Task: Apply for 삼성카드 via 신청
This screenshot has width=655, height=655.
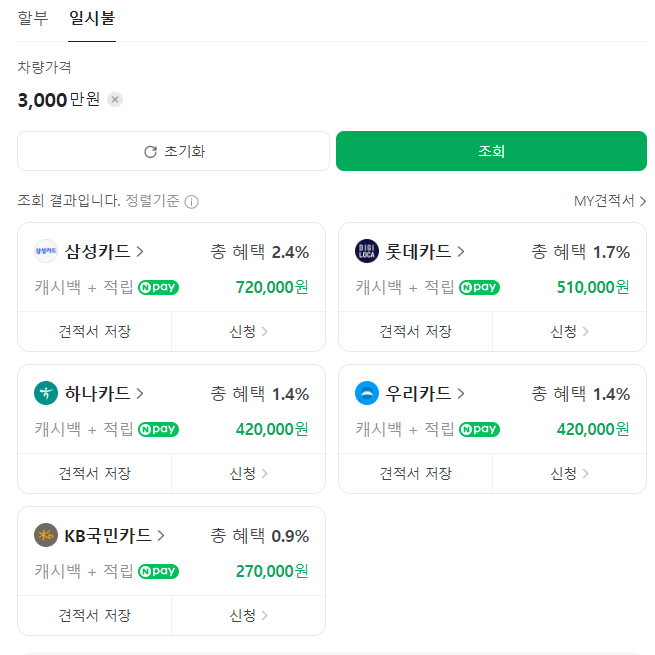Action: click(x=248, y=331)
